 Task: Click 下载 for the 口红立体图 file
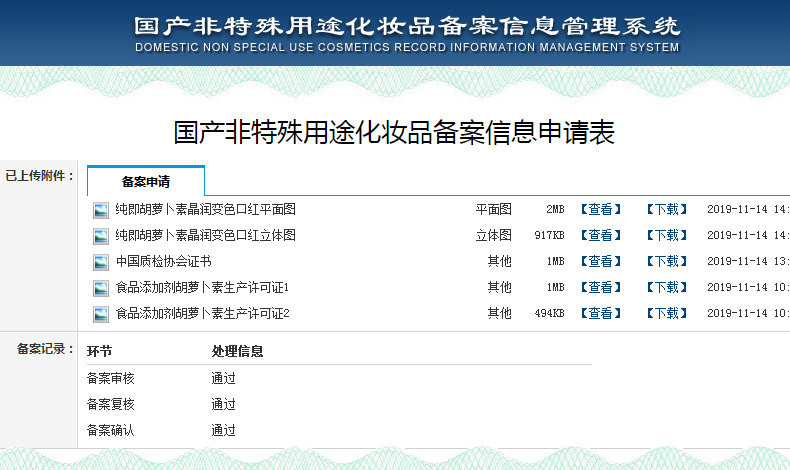667,235
